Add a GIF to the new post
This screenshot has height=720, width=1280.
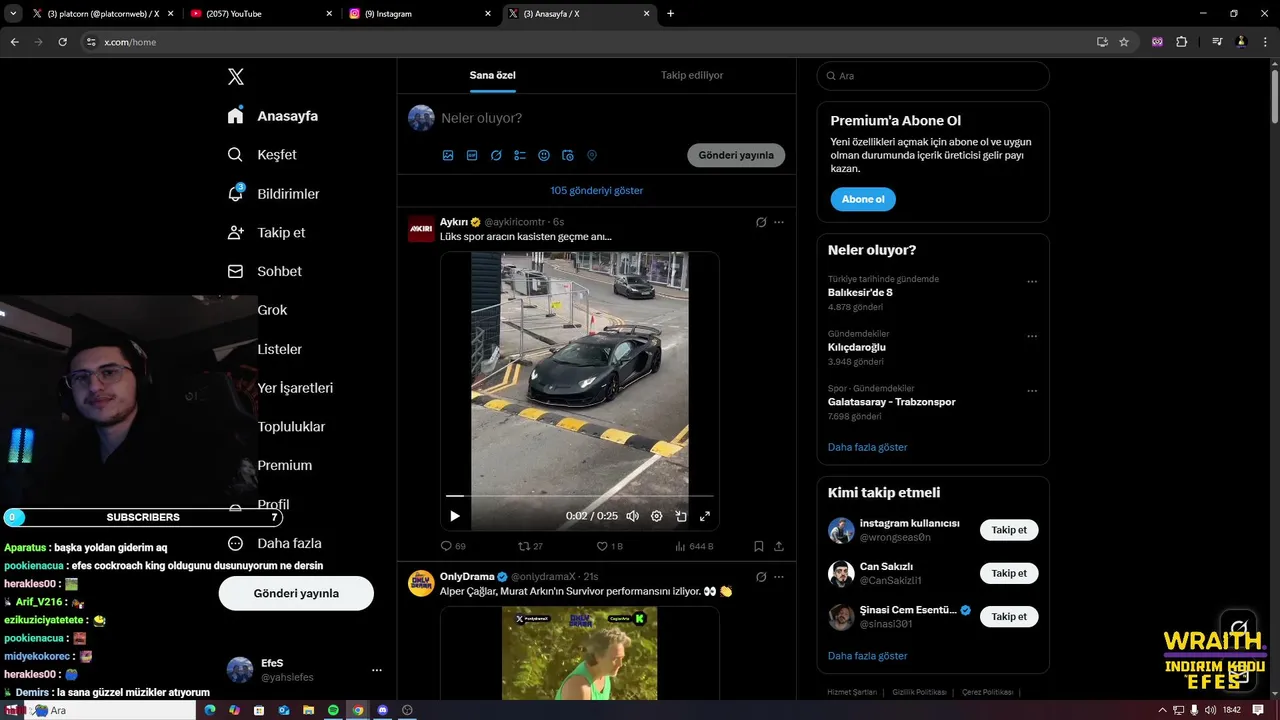click(x=472, y=155)
